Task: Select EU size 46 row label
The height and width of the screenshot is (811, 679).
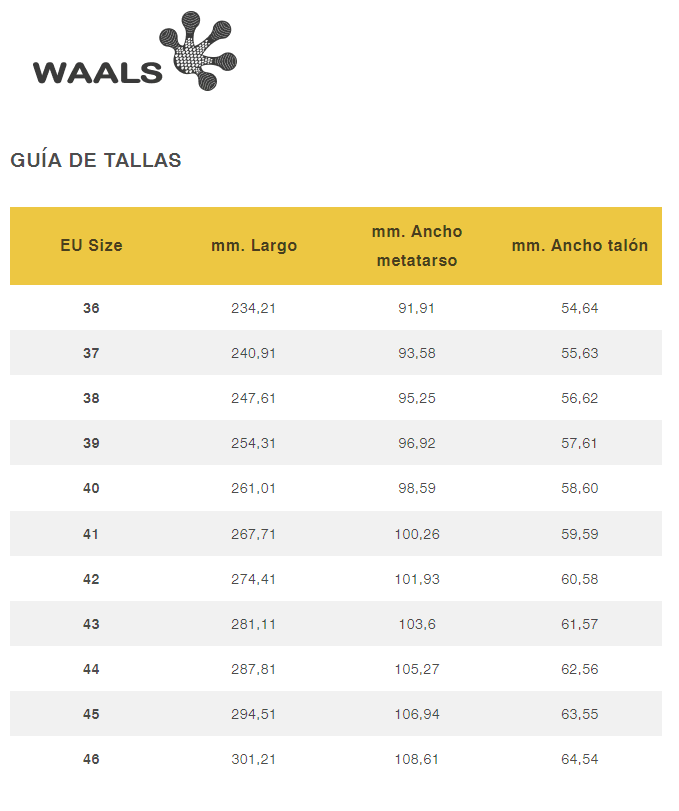Action: [91, 760]
